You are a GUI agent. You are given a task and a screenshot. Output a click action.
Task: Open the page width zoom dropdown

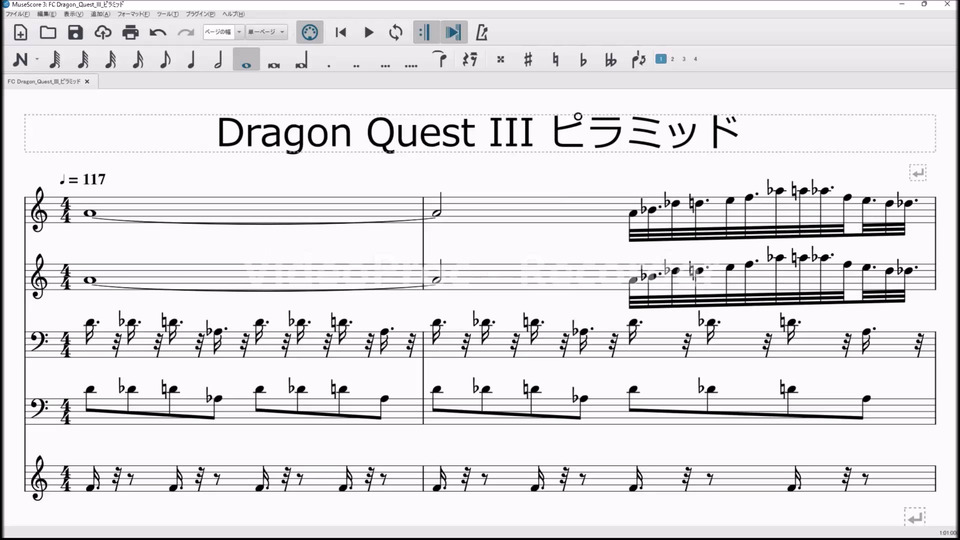click(x=223, y=32)
